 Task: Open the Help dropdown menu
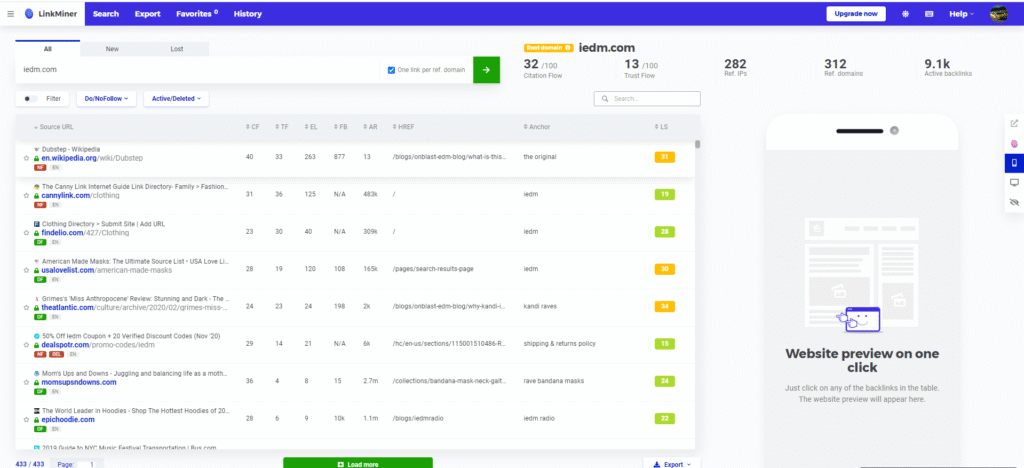961,14
